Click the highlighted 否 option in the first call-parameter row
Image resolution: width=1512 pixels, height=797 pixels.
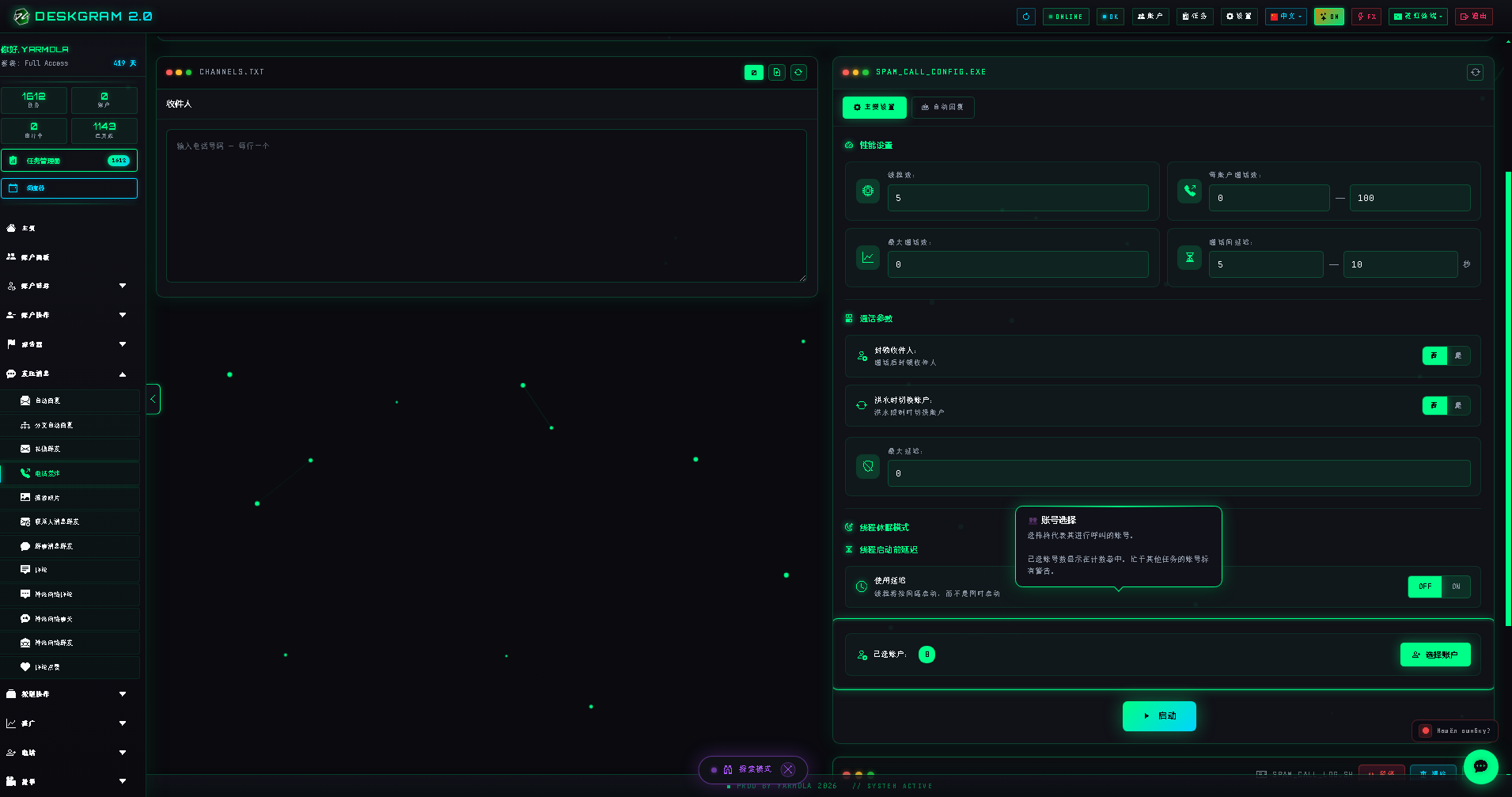[x=1434, y=356]
